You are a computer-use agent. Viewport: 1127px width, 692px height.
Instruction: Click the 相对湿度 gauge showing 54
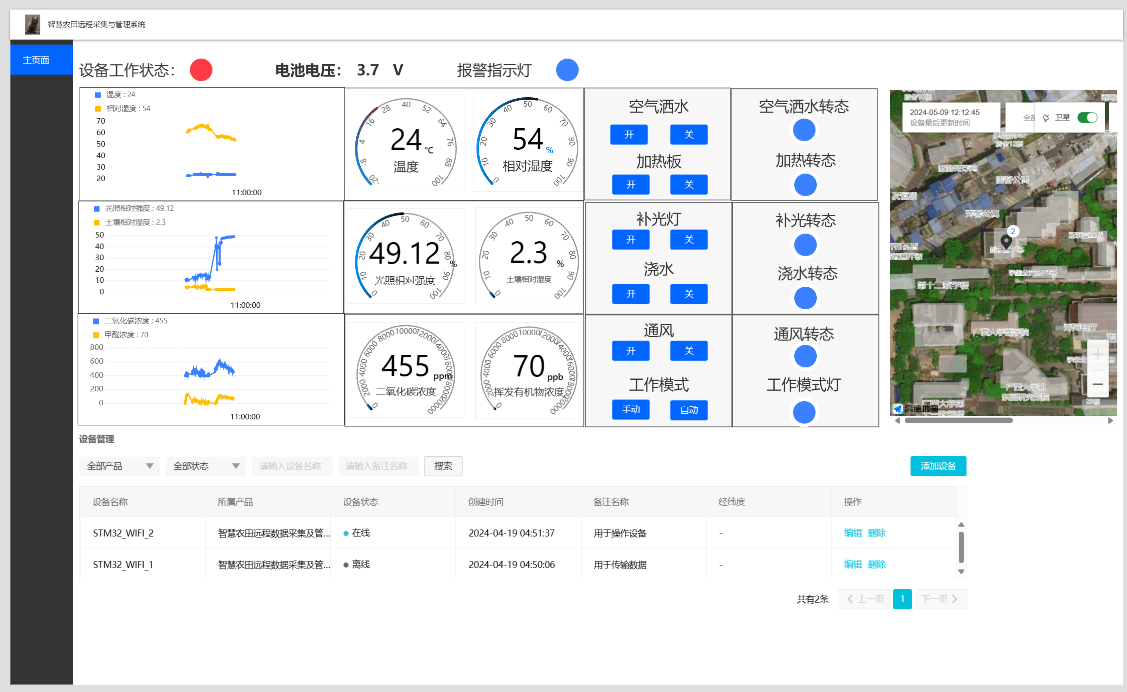click(528, 144)
